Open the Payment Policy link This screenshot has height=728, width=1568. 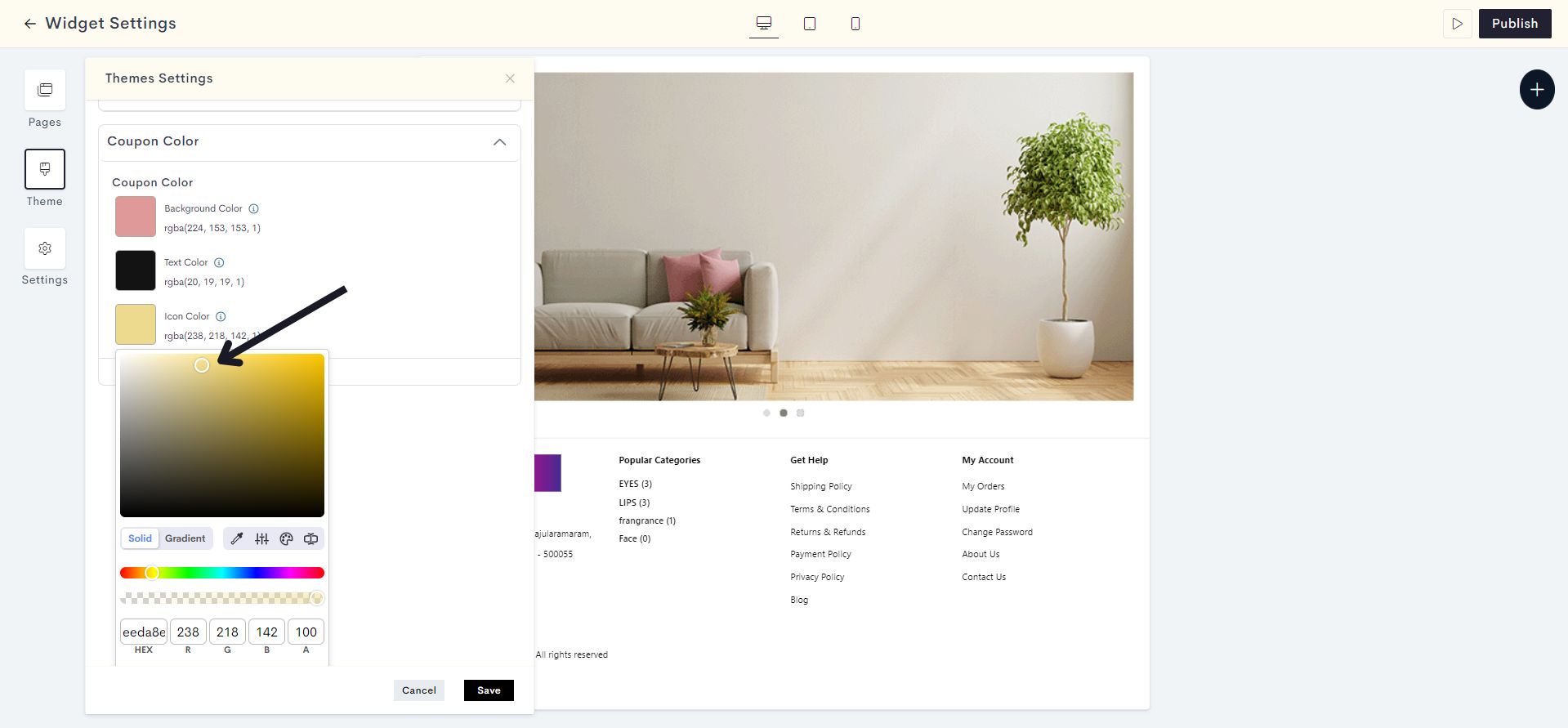[x=820, y=554]
